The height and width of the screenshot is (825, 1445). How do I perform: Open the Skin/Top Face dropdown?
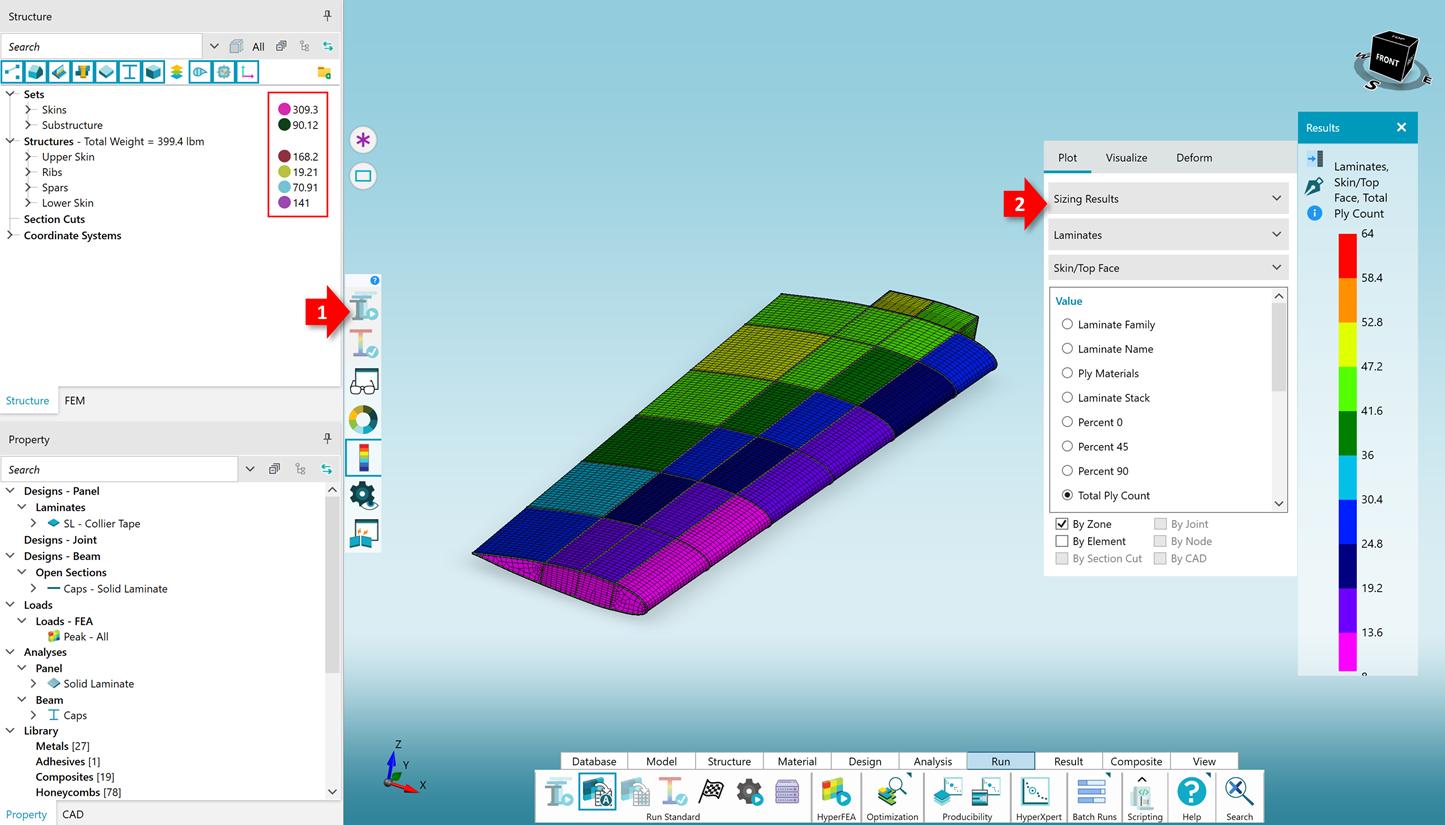[1167, 268]
